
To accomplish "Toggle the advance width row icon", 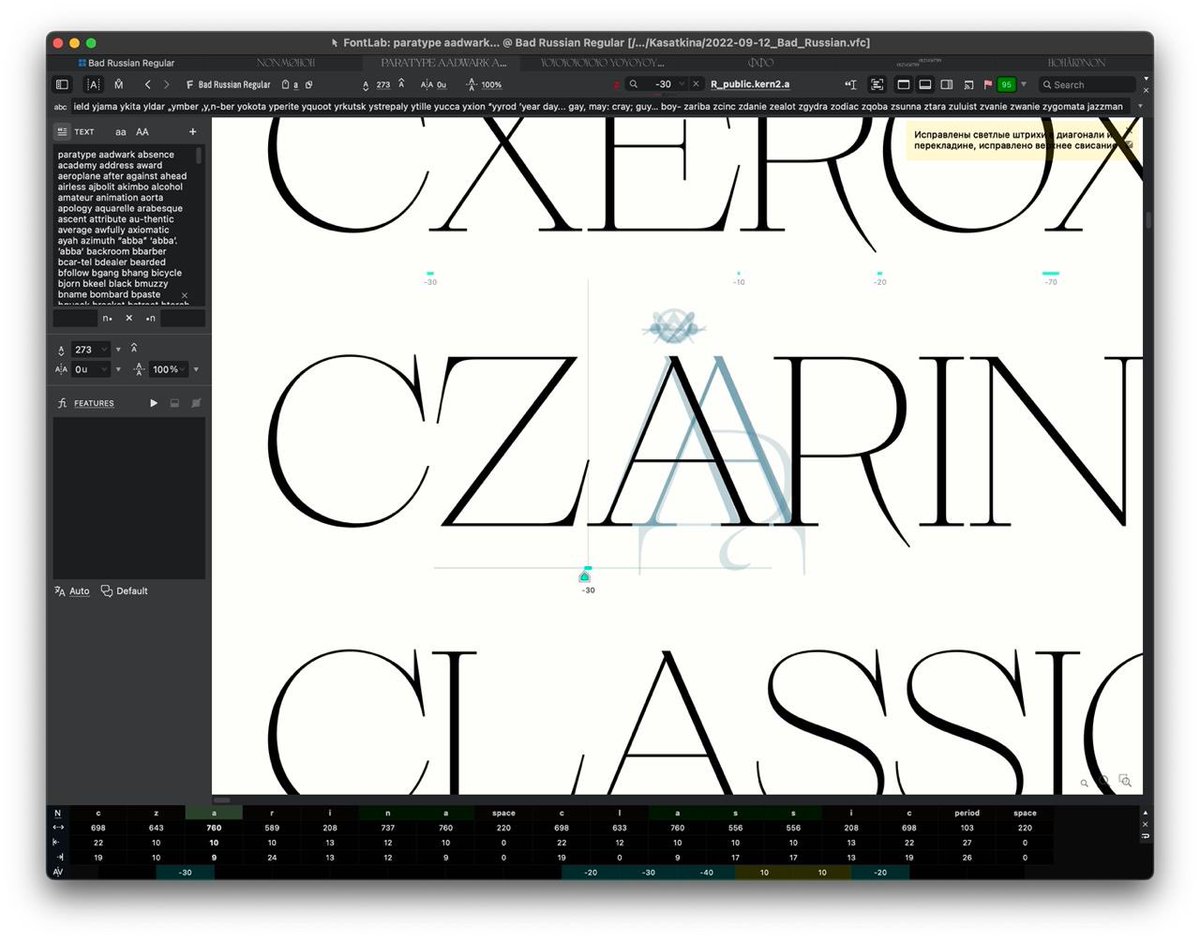I will pos(58,828).
